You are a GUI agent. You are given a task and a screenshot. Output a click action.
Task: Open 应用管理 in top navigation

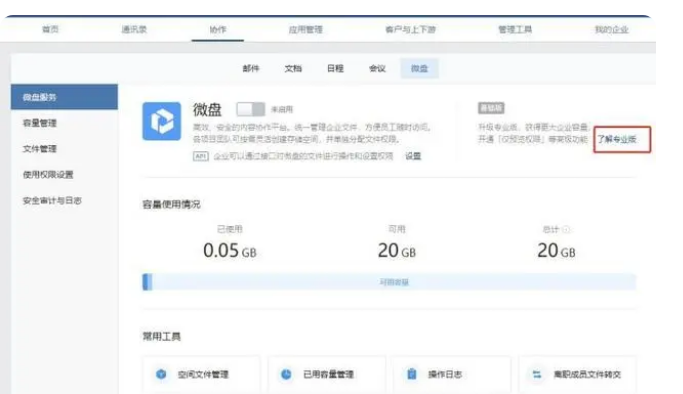tap(305, 29)
